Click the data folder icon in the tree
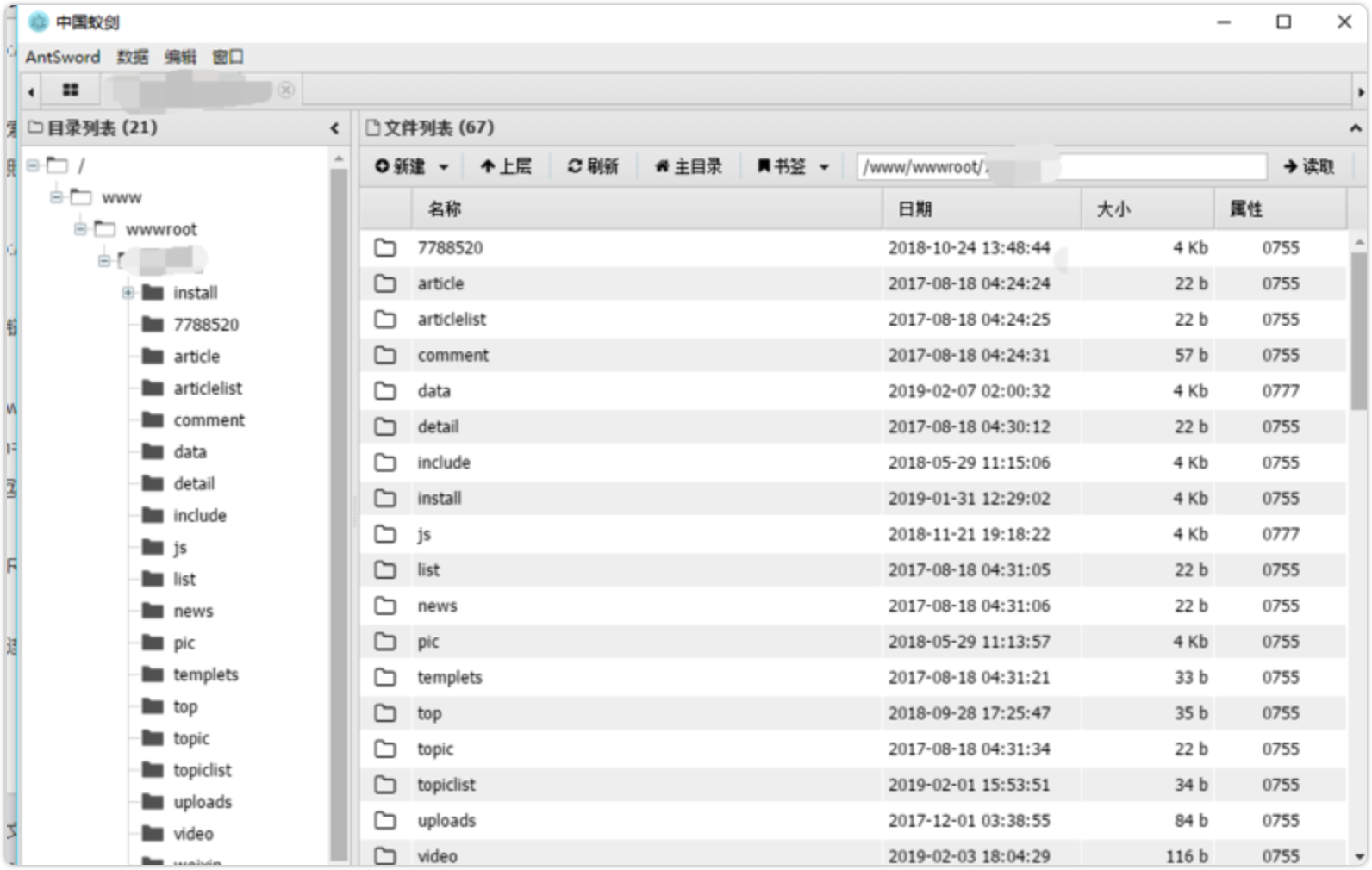This screenshot has height=870, width=1372. pyautogui.click(x=153, y=451)
